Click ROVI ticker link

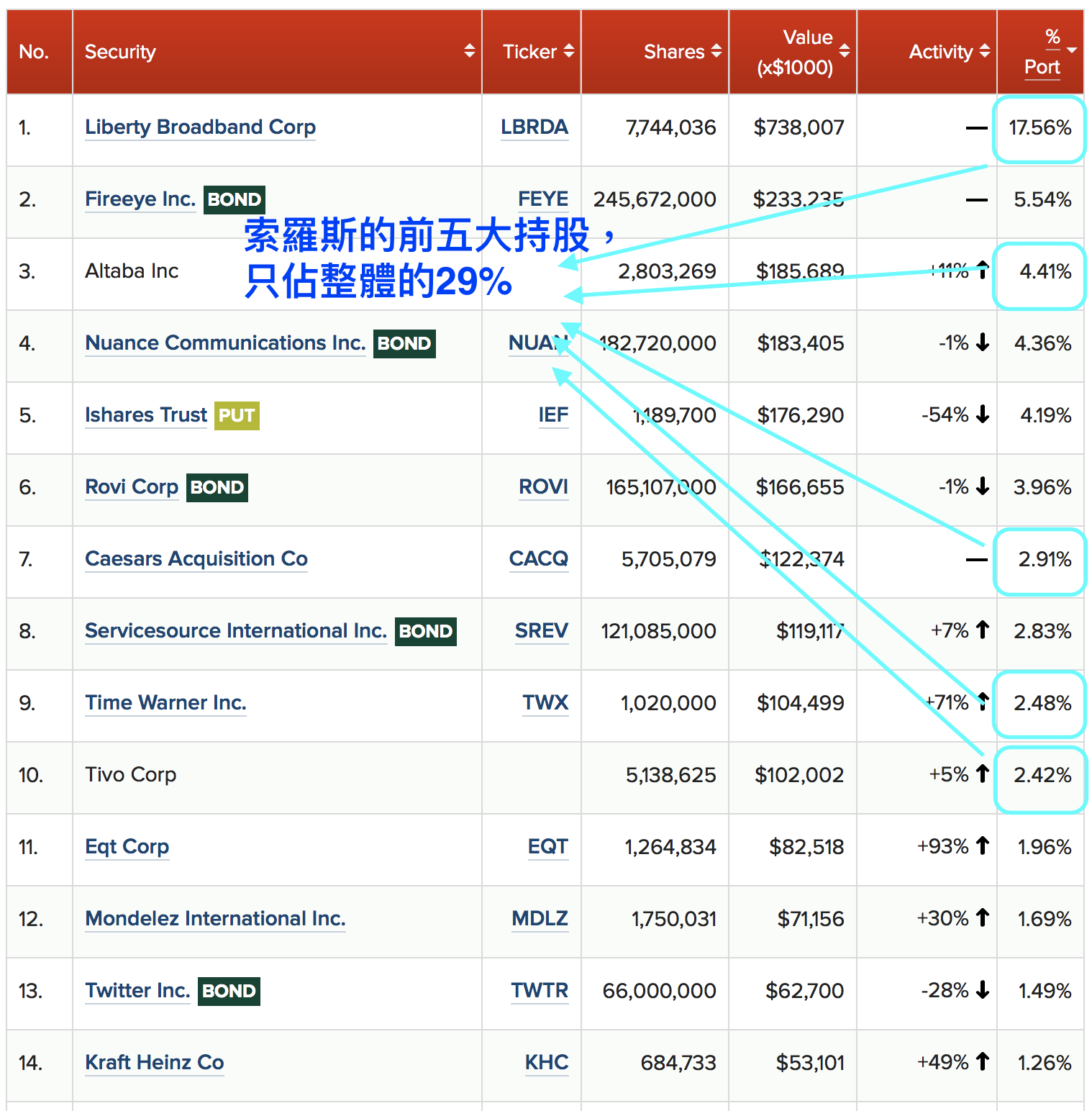544,487
